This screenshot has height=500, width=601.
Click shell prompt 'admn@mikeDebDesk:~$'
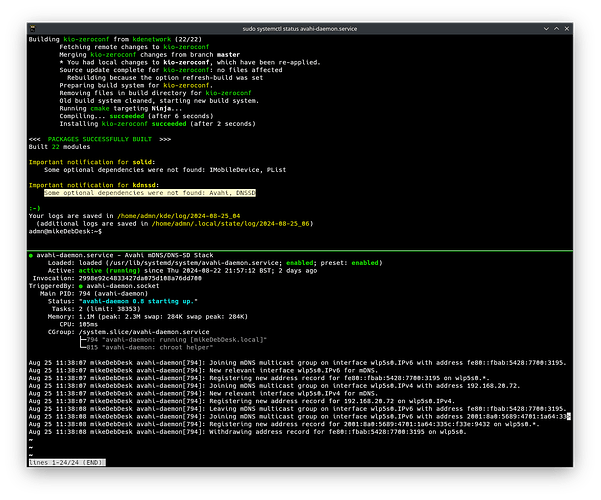pyautogui.click(x=65, y=231)
